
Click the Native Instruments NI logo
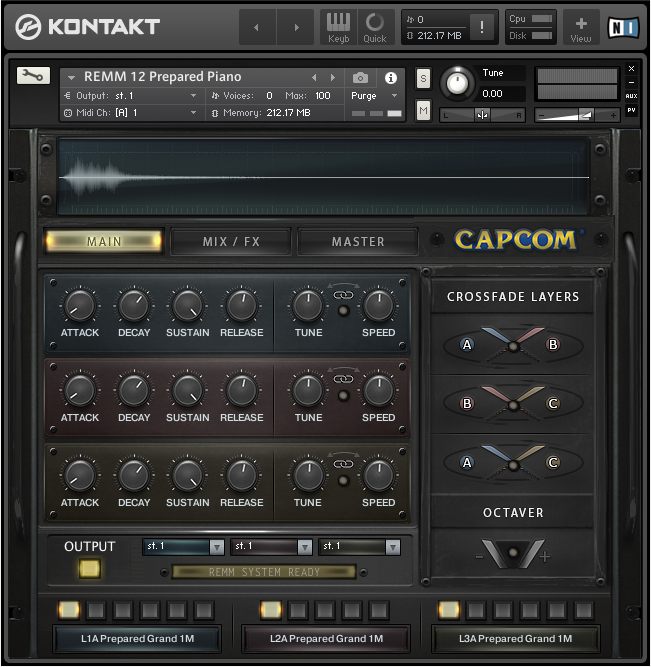(x=623, y=28)
